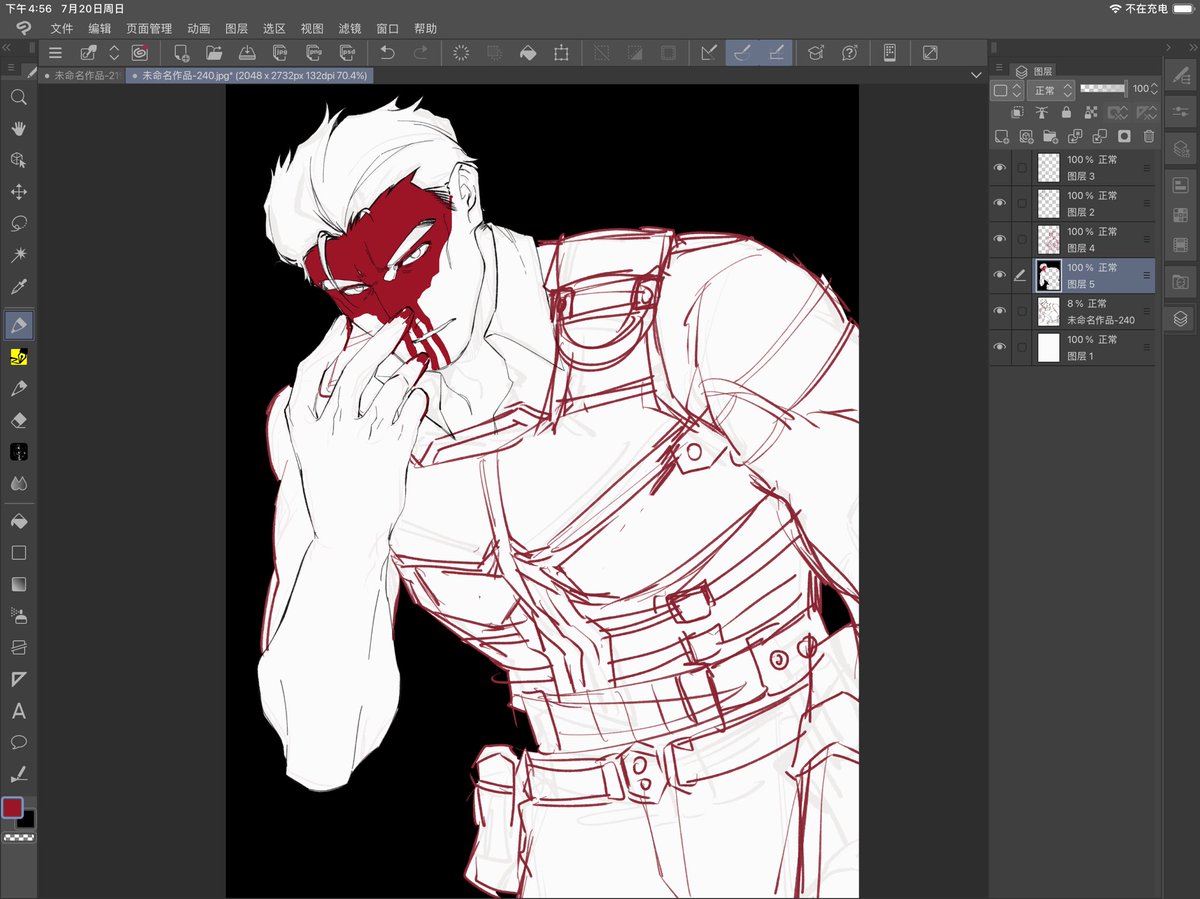This screenshot has height=899, width=1200.
Task: Select the Figure rectangle tool
Action: [18, 552]
